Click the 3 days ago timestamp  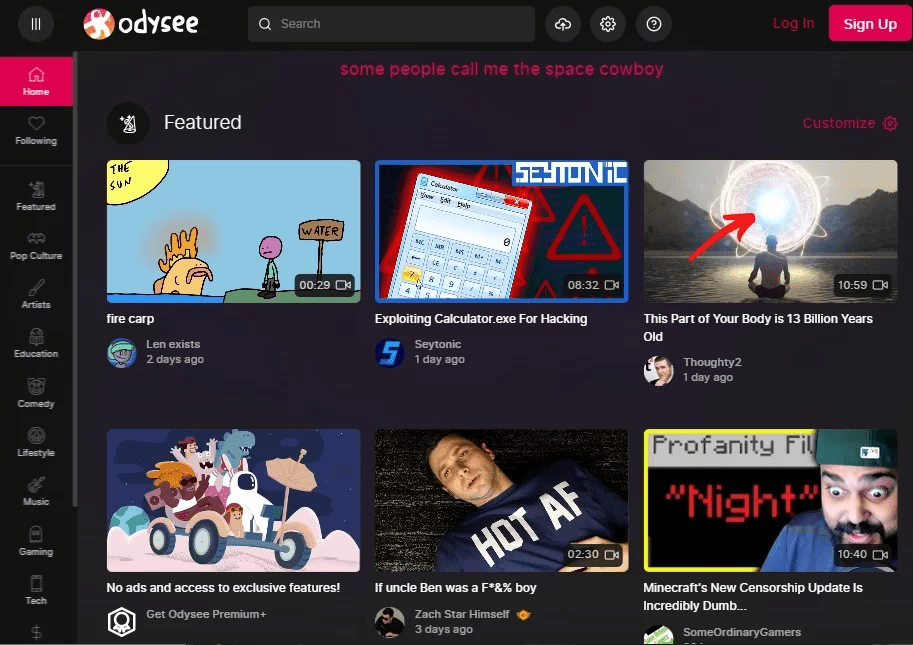[x=444, y=629]
